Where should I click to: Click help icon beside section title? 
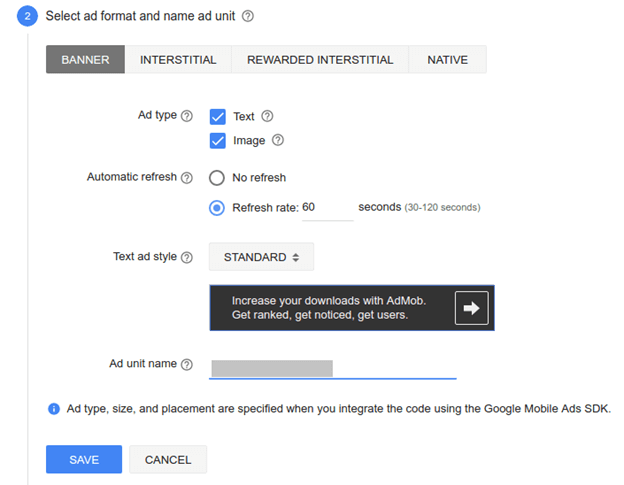point(248,16)
